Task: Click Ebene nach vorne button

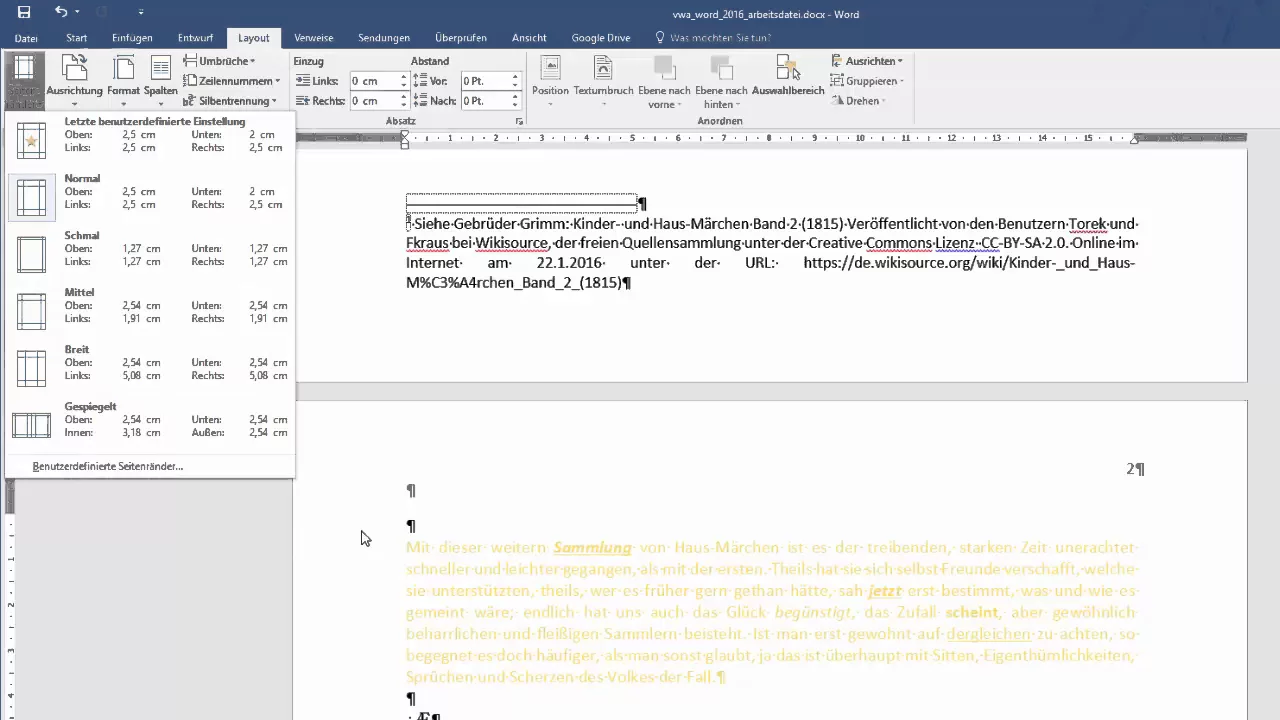Action: click(664, 81)
